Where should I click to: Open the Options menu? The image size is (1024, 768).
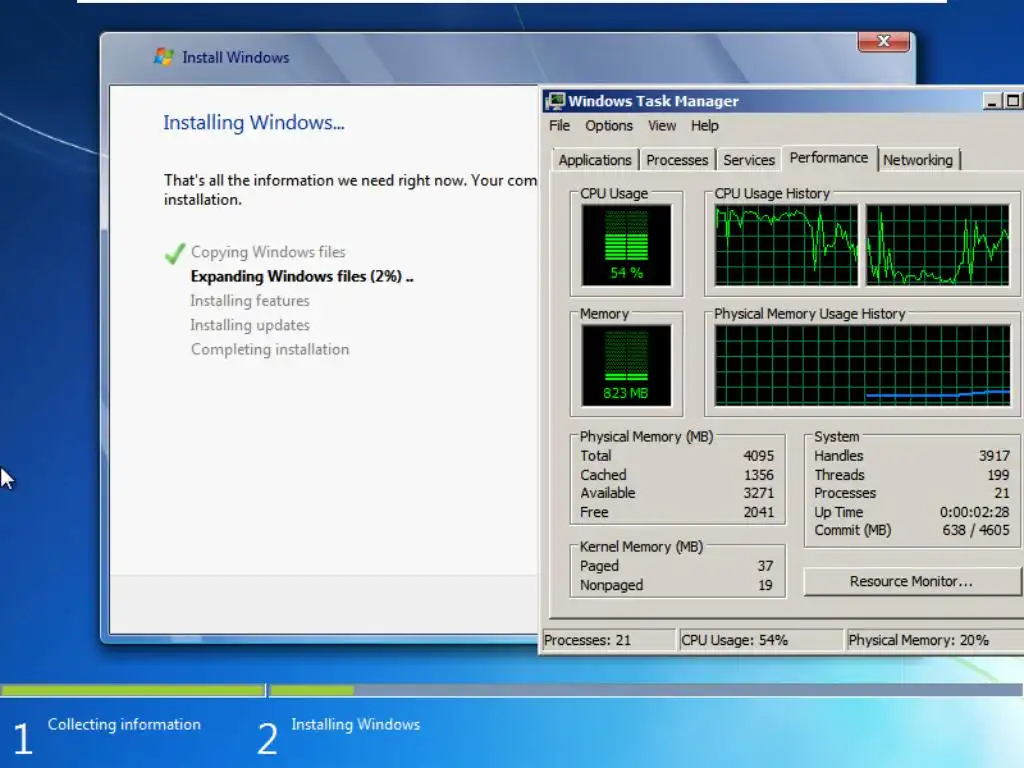(609, 125)
